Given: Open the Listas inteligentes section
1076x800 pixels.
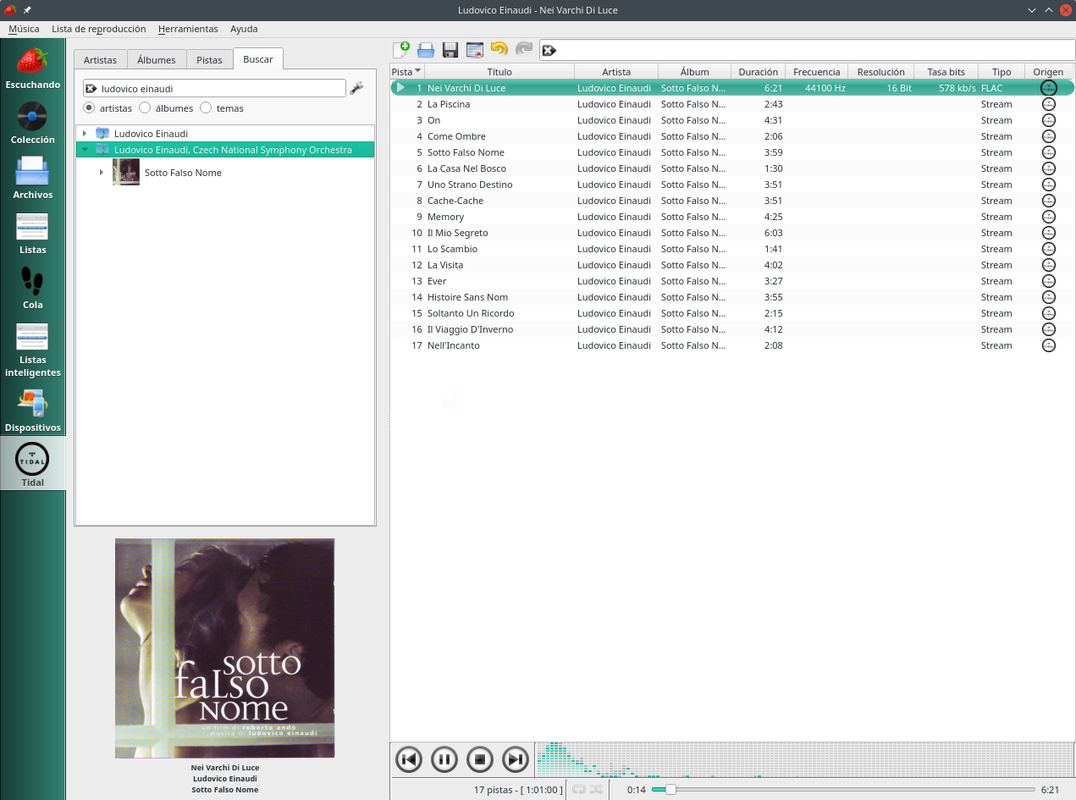Looking at the screenshot, I should (x=32, y=349).
